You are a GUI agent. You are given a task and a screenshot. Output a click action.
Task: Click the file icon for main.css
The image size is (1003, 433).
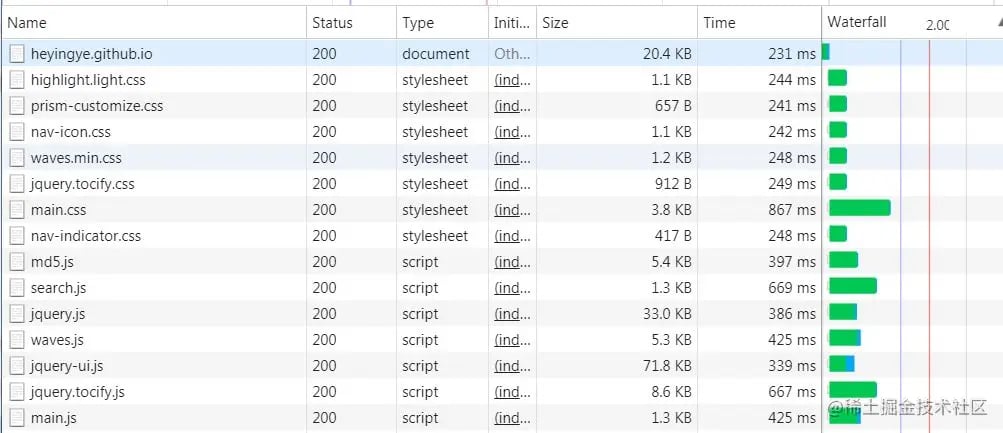[x=17, y=210]
